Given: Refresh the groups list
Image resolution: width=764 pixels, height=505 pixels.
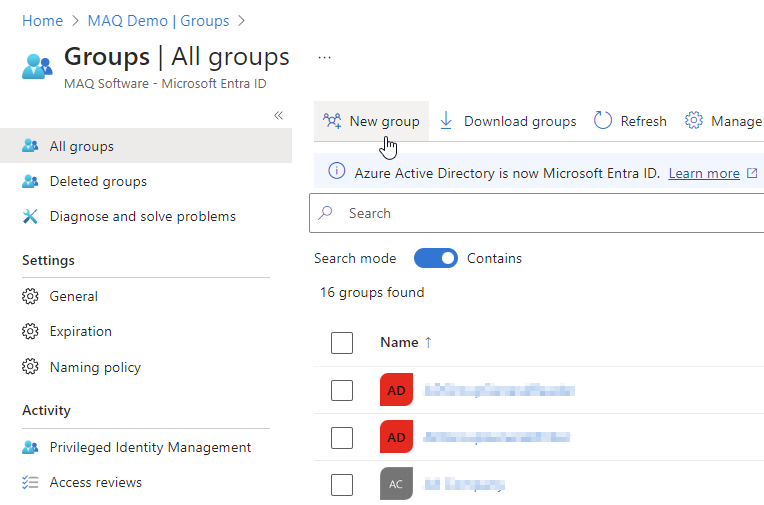Looking at the screenshot, I should pos(630,121).
